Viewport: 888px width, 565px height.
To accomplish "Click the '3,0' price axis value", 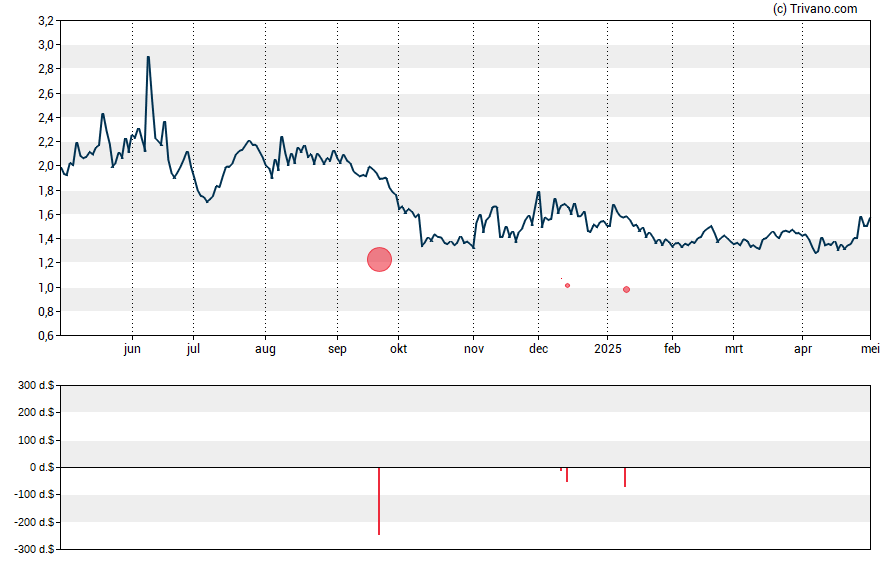I will [x=46, y=45].
